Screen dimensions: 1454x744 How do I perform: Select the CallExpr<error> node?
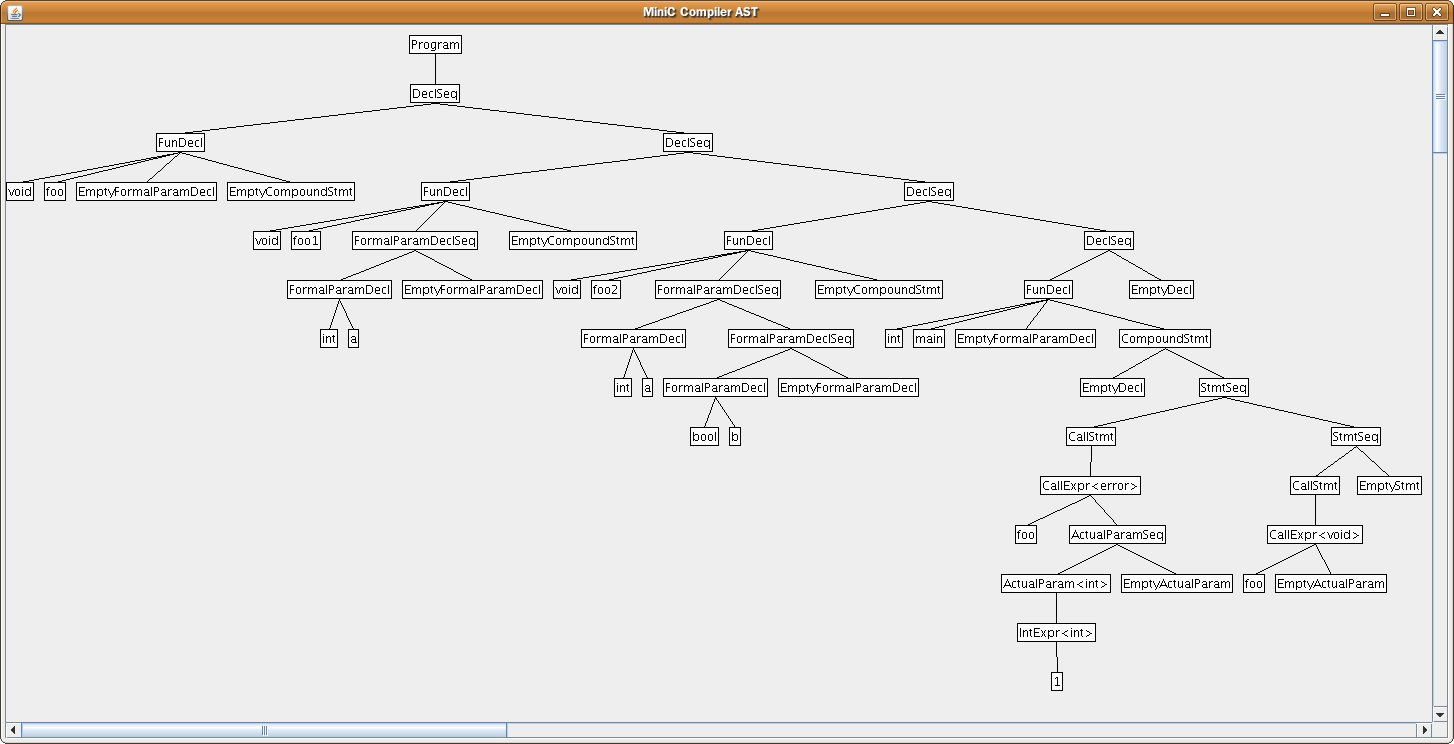(x=1090, y=486)
